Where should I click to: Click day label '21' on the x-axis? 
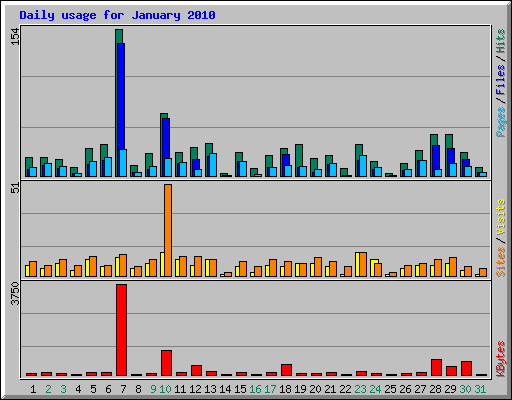tap(330, 389)
